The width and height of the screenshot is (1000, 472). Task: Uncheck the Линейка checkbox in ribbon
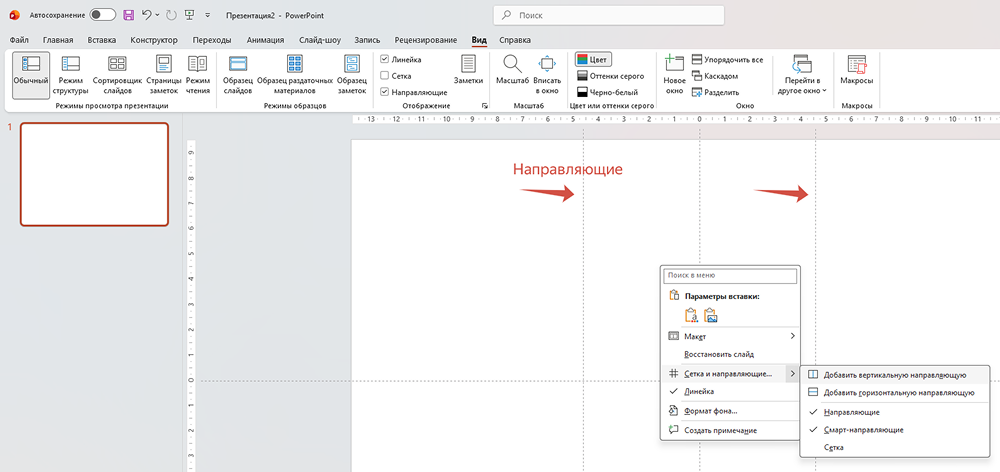coord(385,59)
